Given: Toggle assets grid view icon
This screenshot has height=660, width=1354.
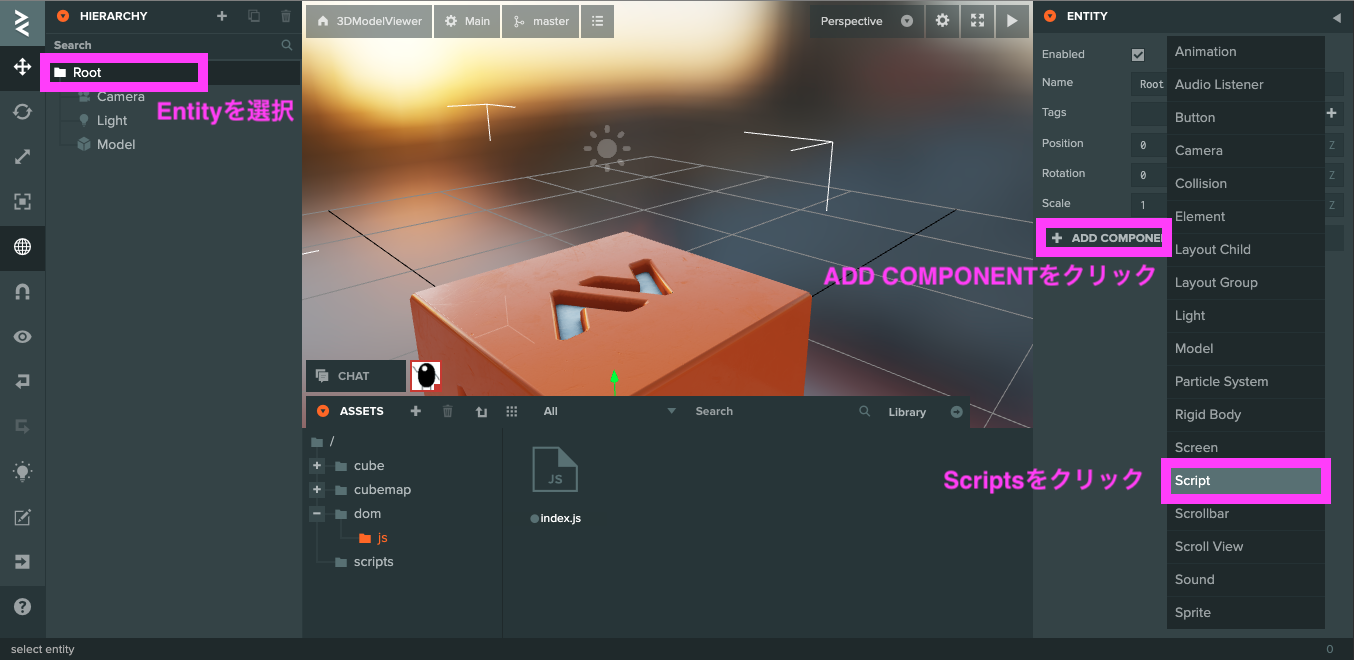Looking at the screenshot, I should (512, 411).
